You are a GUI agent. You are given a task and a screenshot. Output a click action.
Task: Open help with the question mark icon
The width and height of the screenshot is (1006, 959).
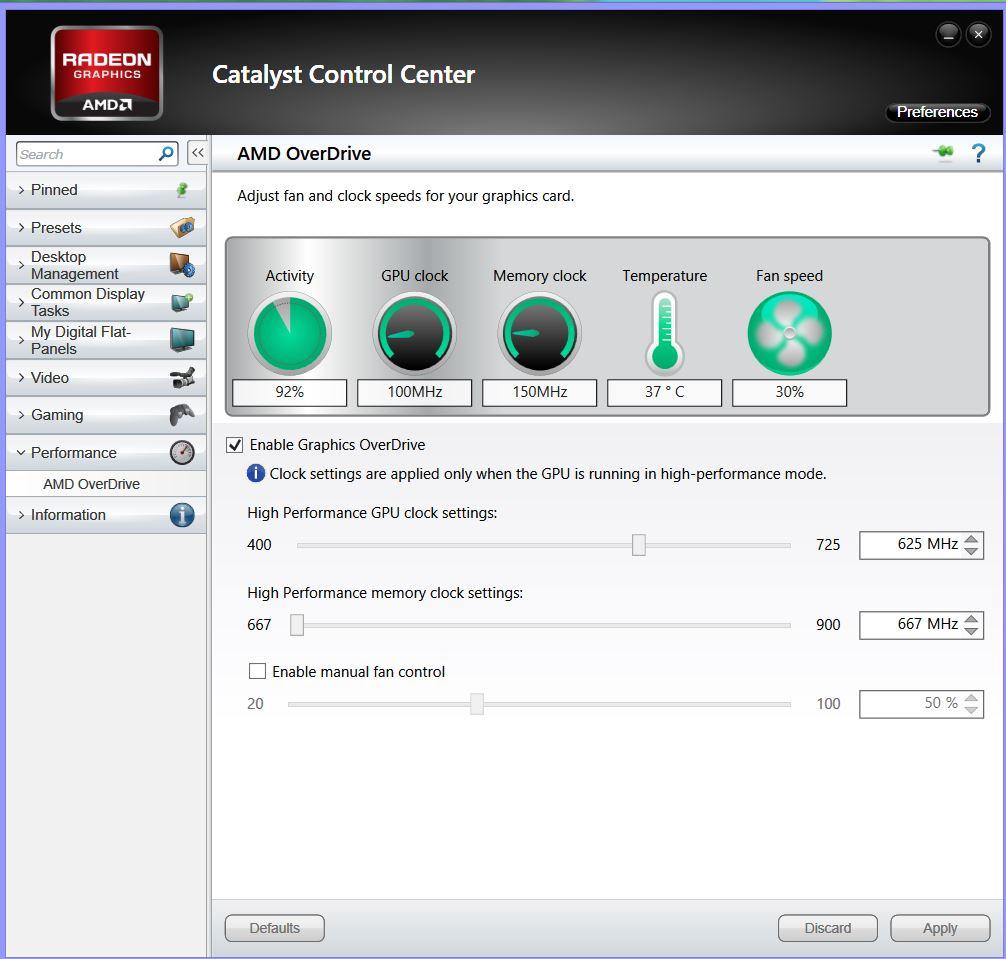pos(978,153)
